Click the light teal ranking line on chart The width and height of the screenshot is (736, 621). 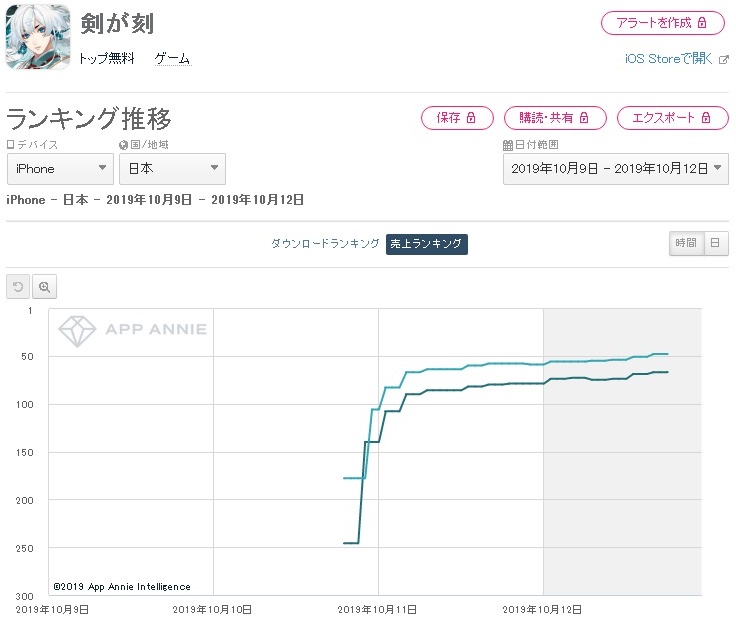click(x=516, y=363)
